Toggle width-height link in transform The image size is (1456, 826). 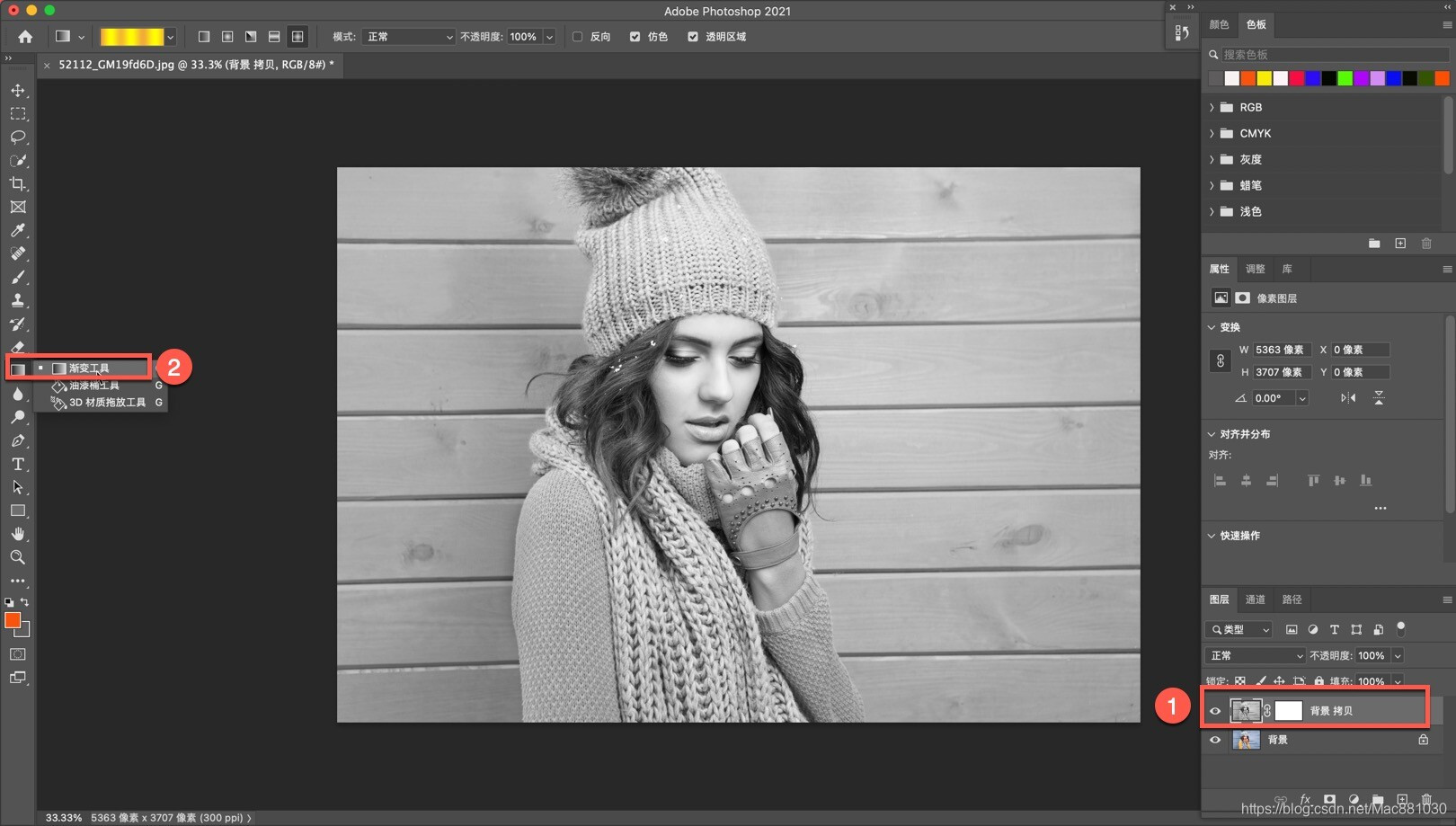(x=1220, y=360)
